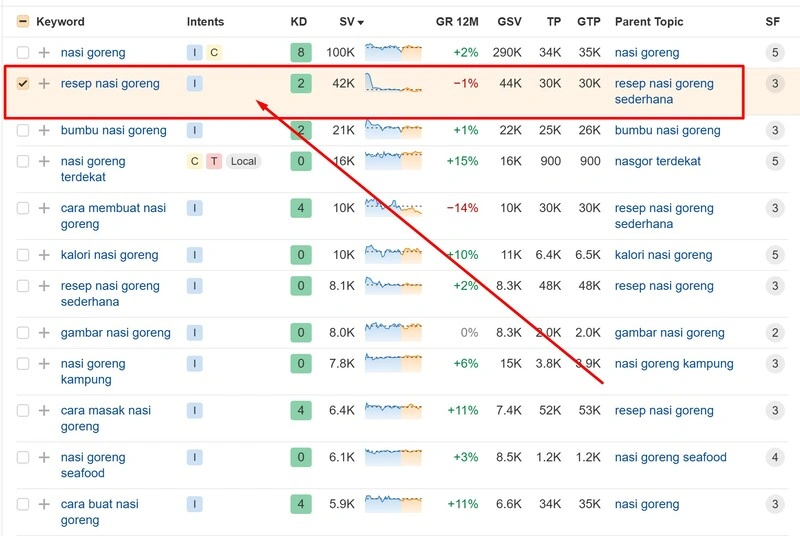800x536 pixels.
Task: Click plus icon for kalori nasi goreng
Action: coord(44,255)
